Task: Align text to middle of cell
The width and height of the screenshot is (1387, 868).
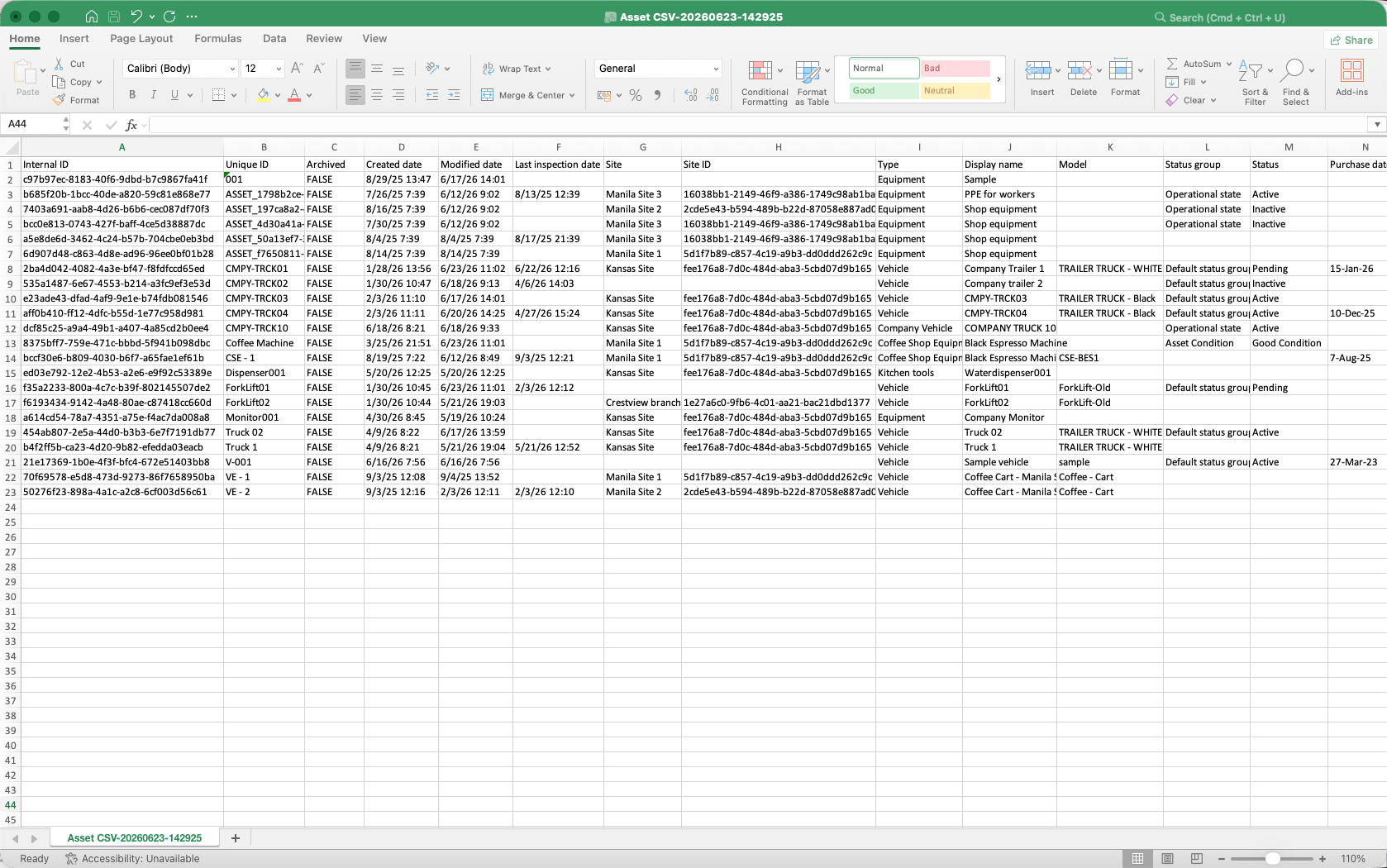Action: 377,69
